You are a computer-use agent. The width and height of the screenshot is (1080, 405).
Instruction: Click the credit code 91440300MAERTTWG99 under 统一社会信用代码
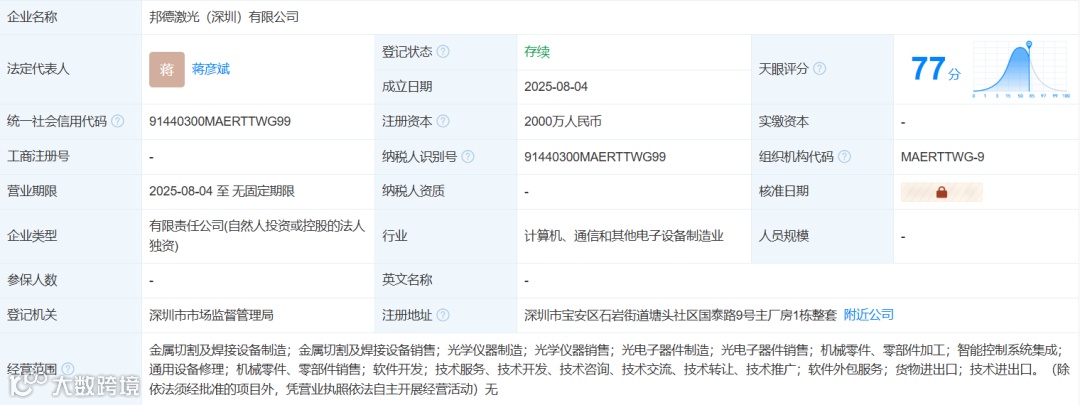tap(220, 121)
